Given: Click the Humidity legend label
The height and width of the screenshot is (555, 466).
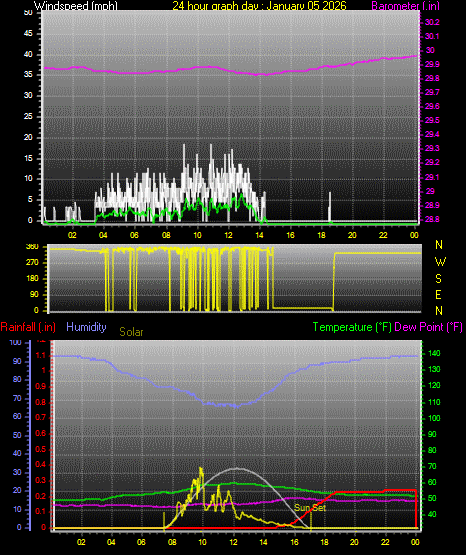Looking at the screenshot, I should tap(86, 327).
